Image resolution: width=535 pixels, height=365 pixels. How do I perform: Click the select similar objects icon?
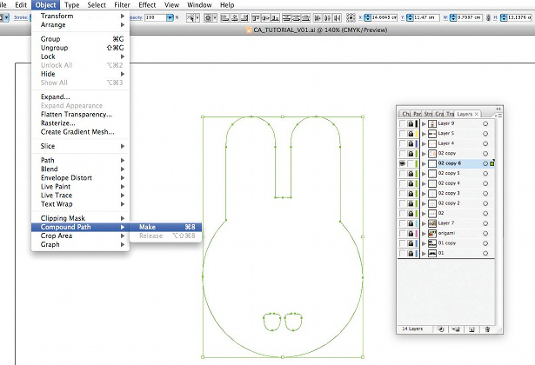191,18
